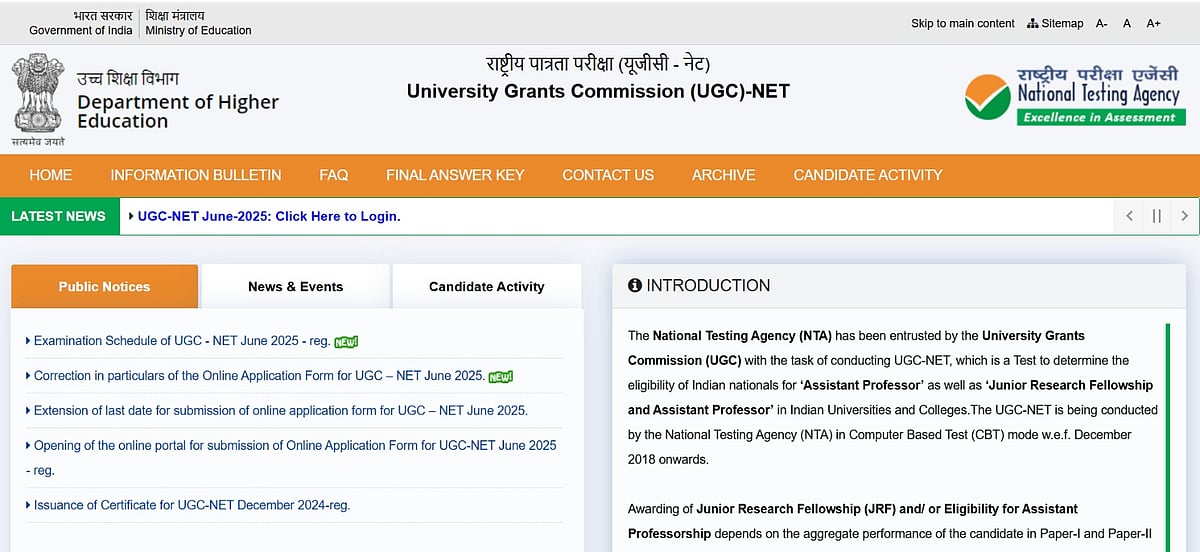Open Issuance of Certificate December 2024 notice
1200x552 pixels.
tap(191, 505)
